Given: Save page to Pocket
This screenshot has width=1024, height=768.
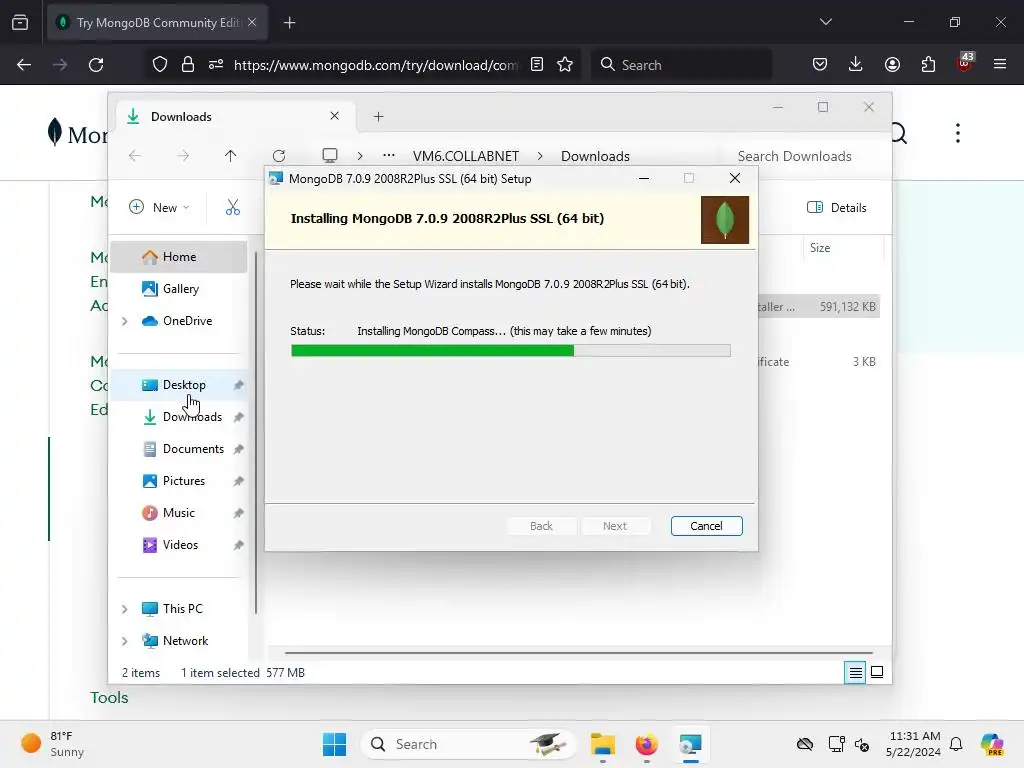Looking at the screenshot, I should [x=820, y=64].
